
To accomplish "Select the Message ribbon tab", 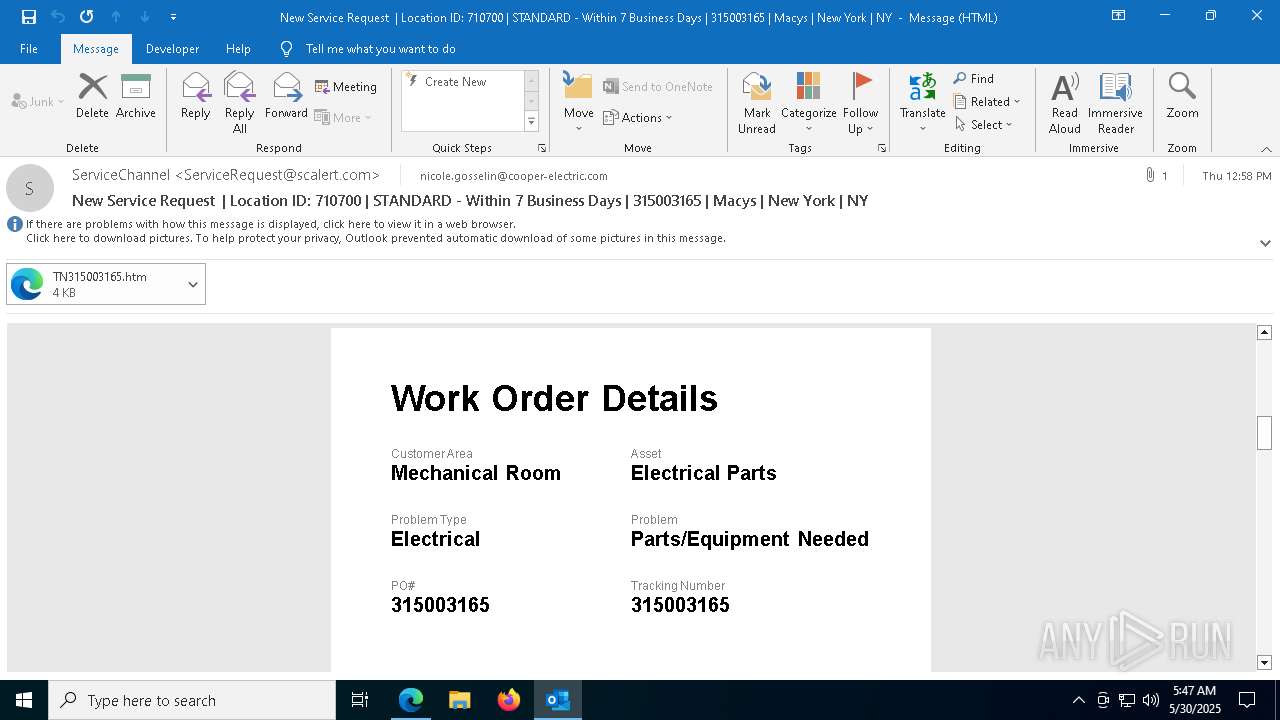I will point(96,49).
